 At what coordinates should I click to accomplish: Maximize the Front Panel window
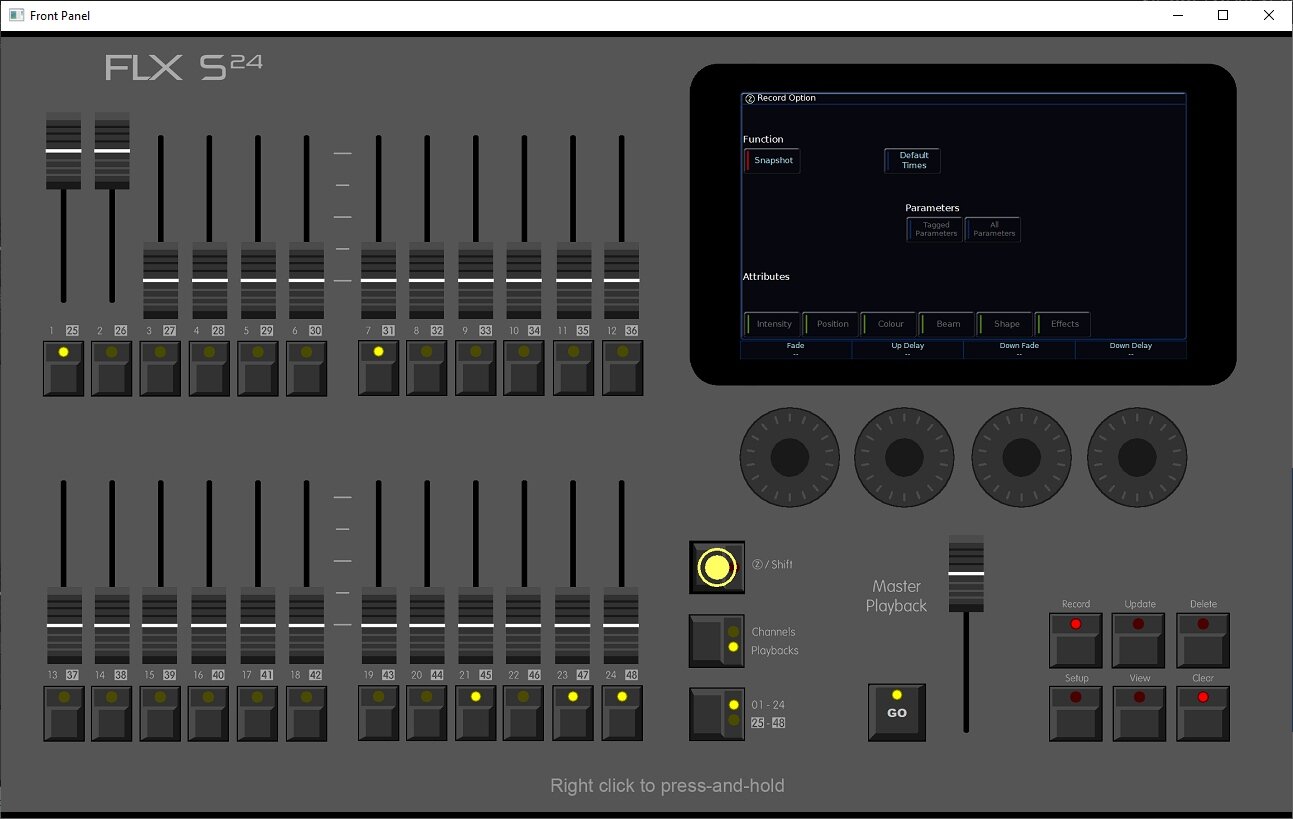coord(1222,15)
